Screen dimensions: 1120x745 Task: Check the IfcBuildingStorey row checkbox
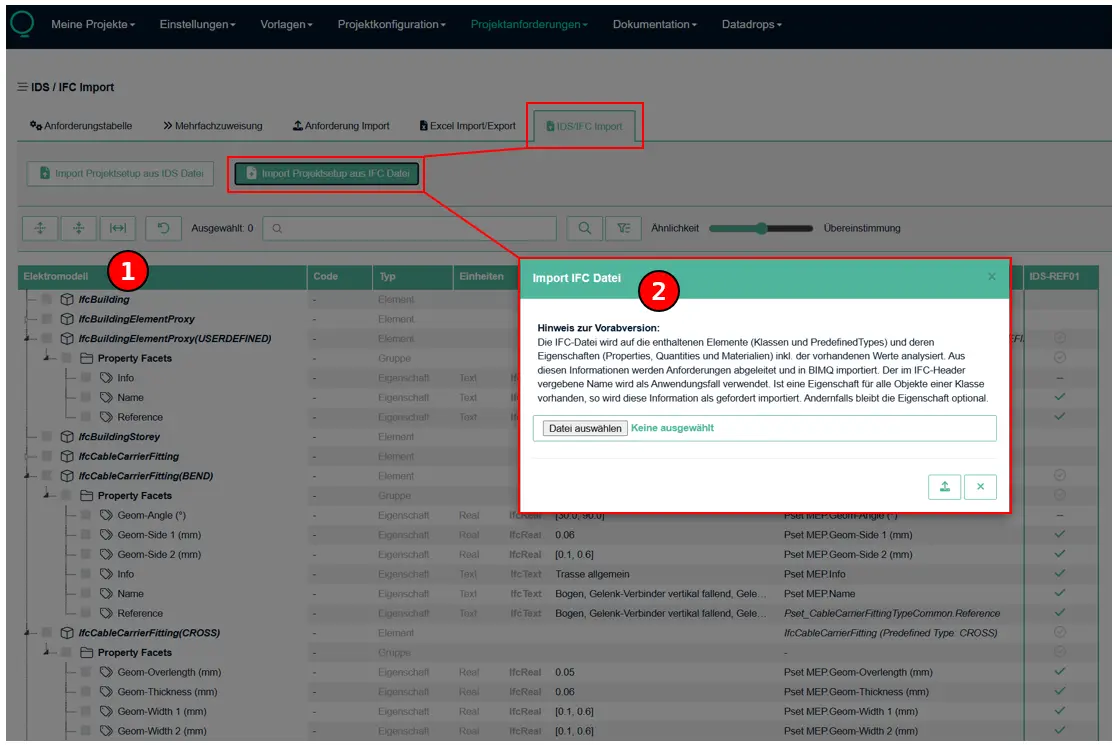47,437
